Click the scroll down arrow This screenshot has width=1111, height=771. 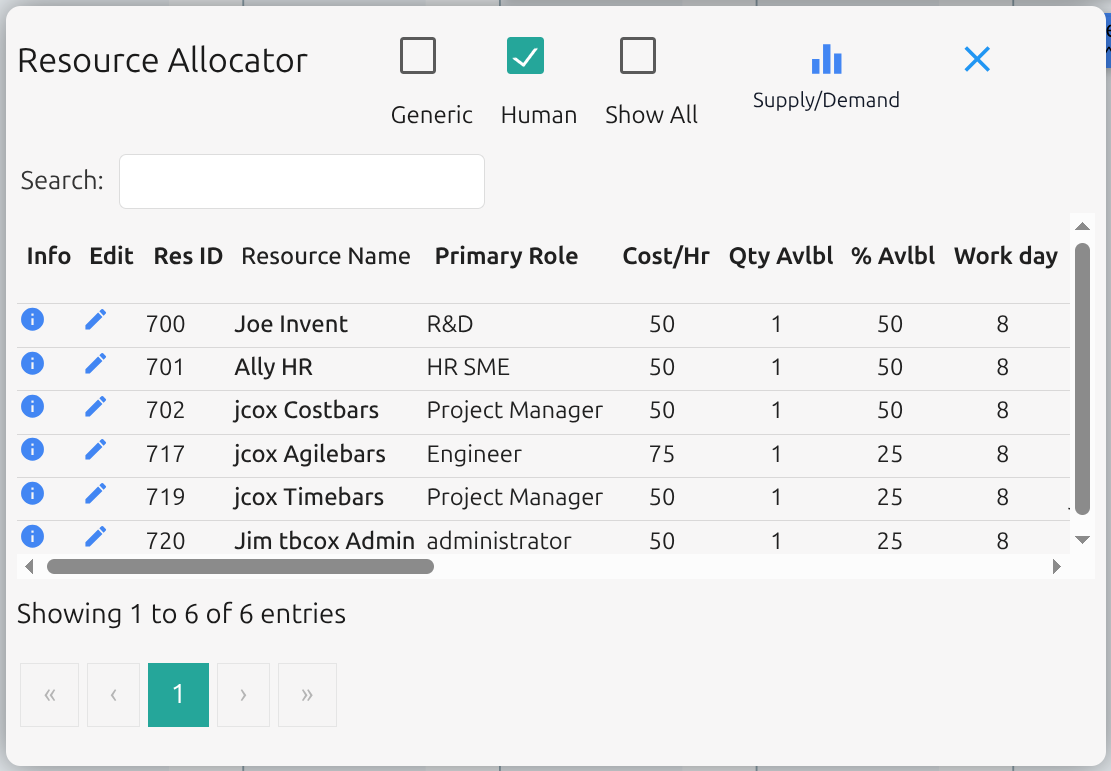[1082, 540]
